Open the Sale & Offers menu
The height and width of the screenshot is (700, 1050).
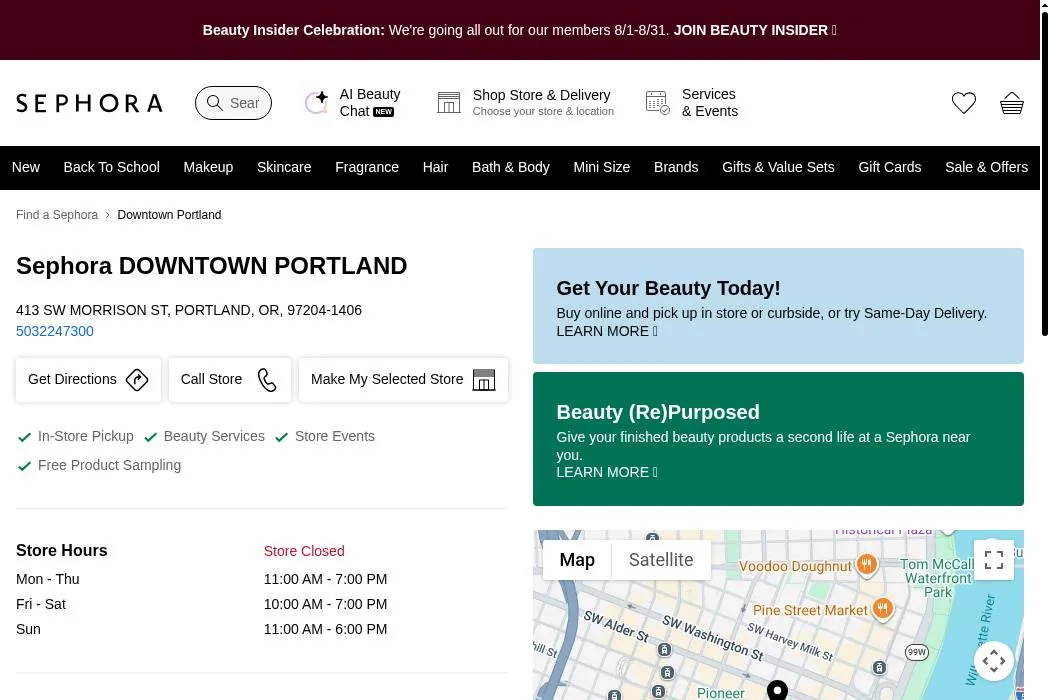click(x=986, y=167)
